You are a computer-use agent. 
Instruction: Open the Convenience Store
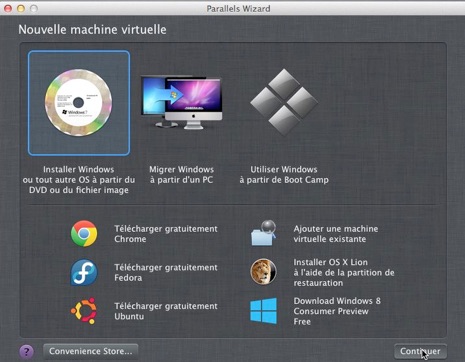point(90,351)
